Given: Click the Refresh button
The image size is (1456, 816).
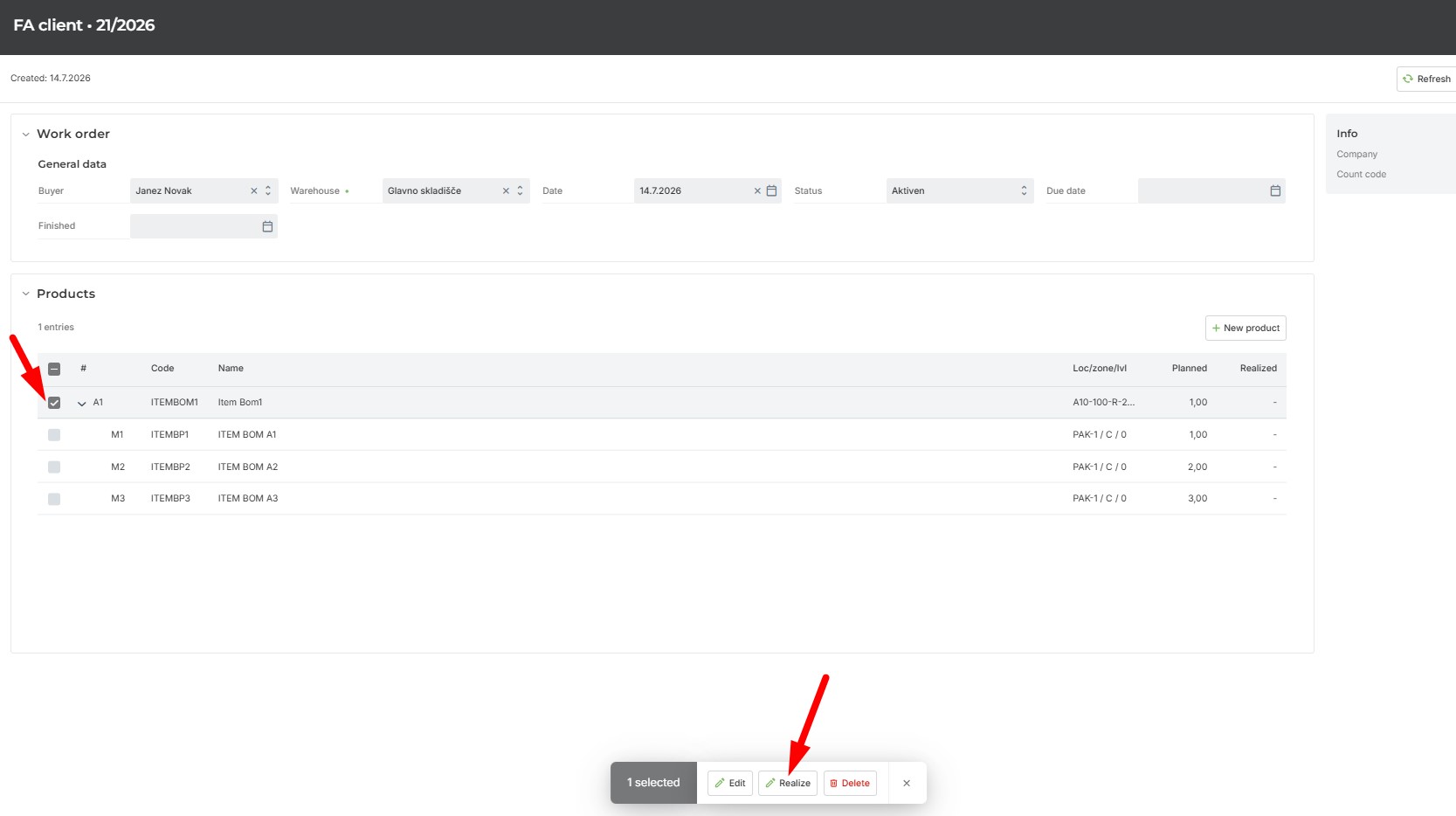Looking at the screenshot, I should (x=1426, y=79).
